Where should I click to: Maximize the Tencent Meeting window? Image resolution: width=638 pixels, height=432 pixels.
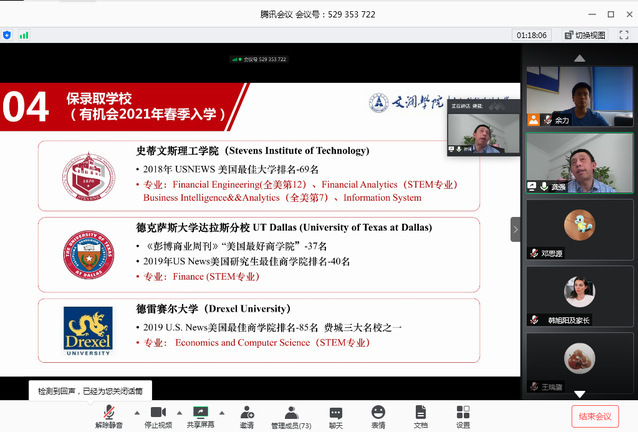611,14
